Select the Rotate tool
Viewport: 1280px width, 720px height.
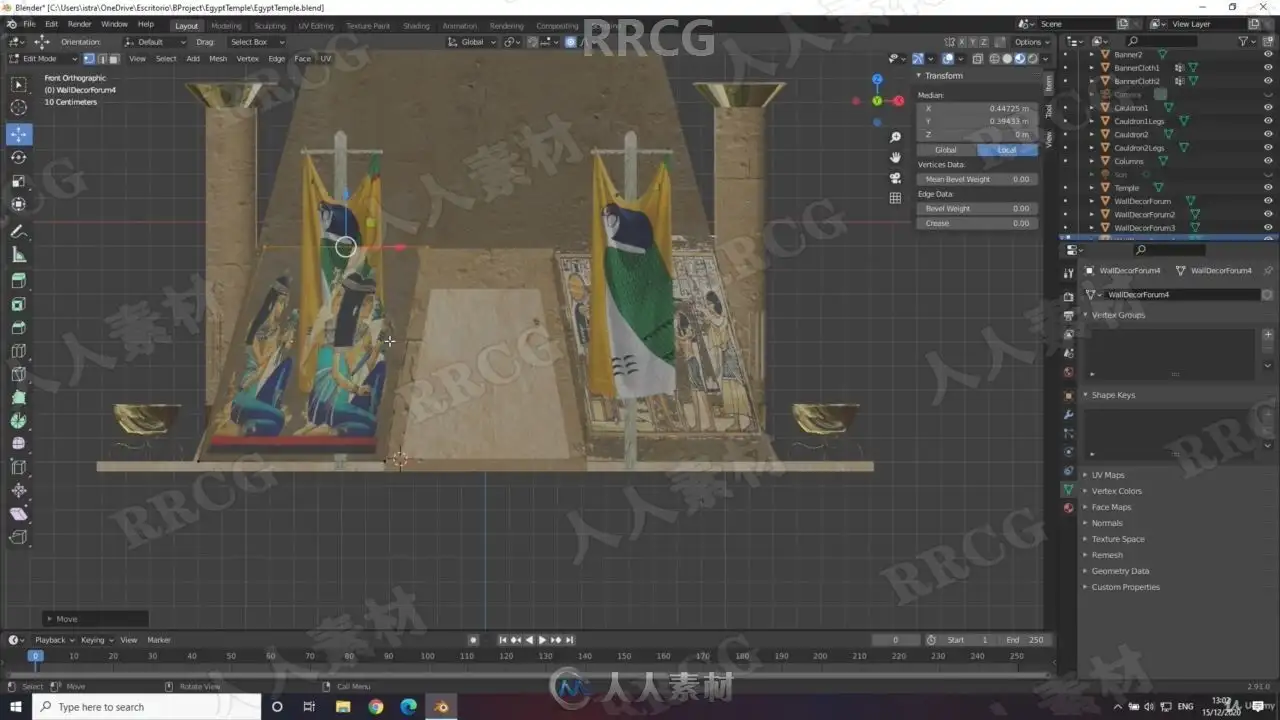pos(19,158)
